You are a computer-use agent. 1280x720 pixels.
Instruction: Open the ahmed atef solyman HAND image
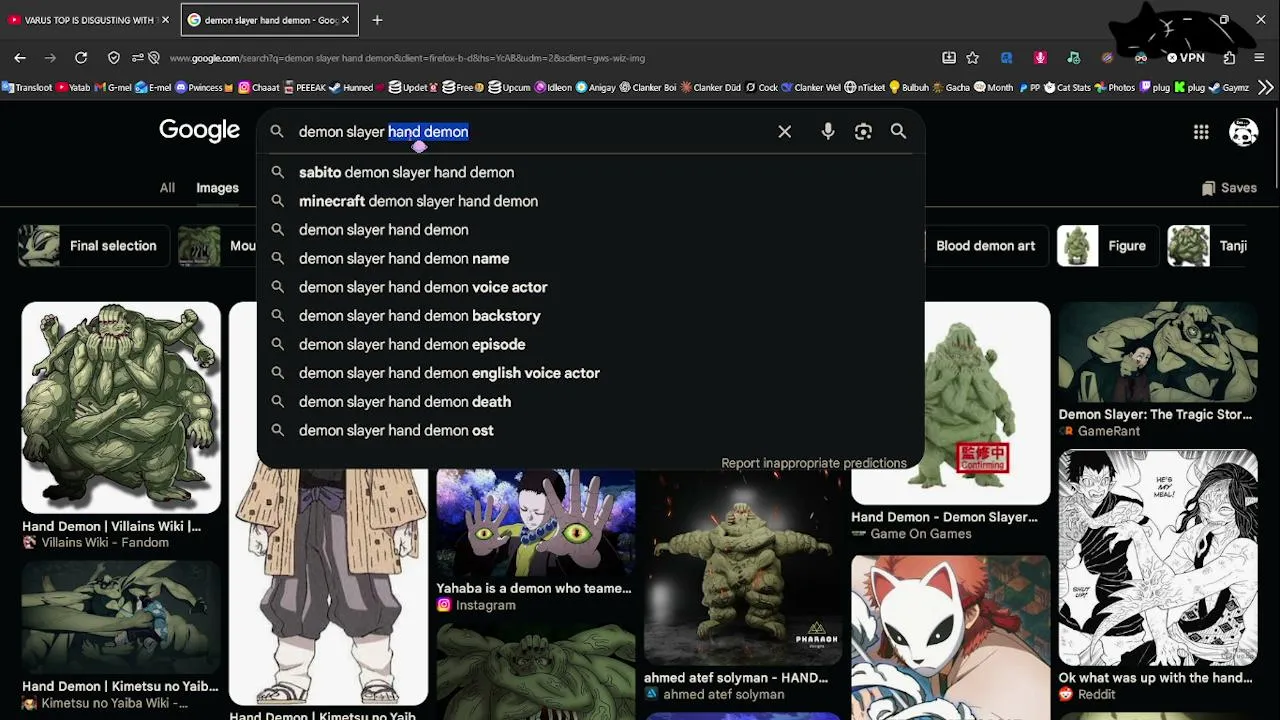tap(743, 568)
